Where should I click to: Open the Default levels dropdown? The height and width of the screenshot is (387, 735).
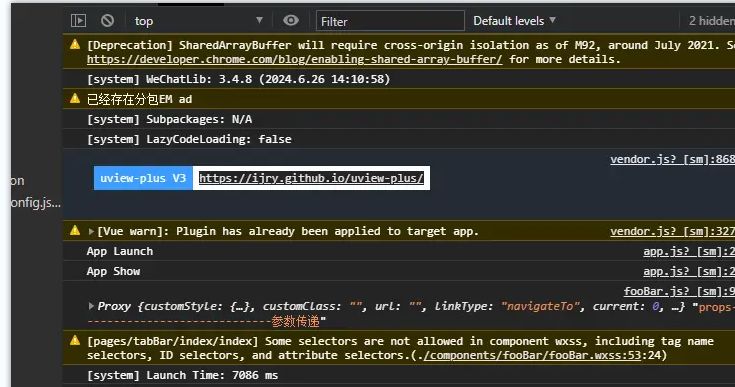pos(514,21)
